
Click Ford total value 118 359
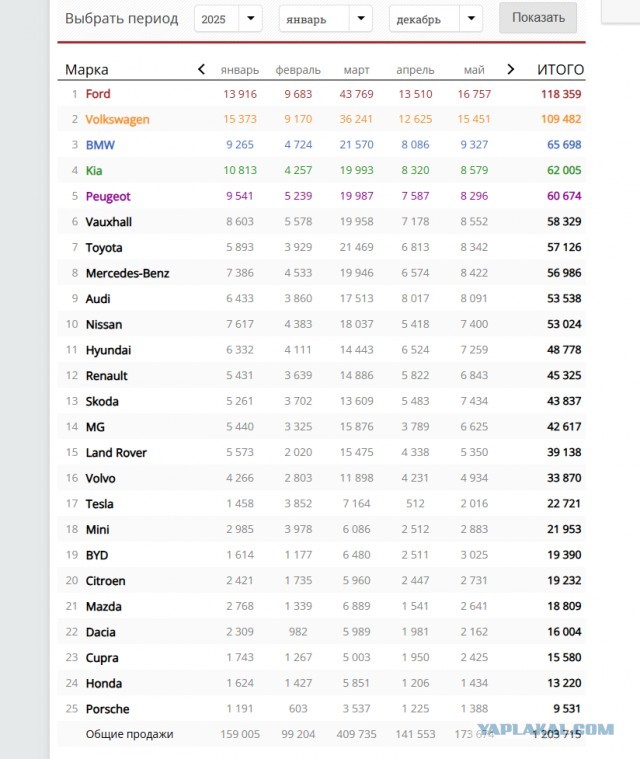click(561, 94)
